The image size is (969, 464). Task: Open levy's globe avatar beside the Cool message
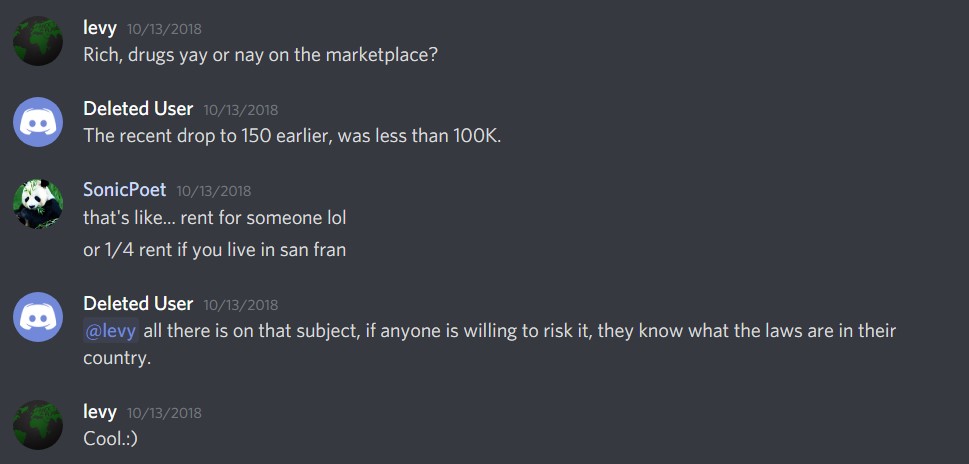point(38,424)
